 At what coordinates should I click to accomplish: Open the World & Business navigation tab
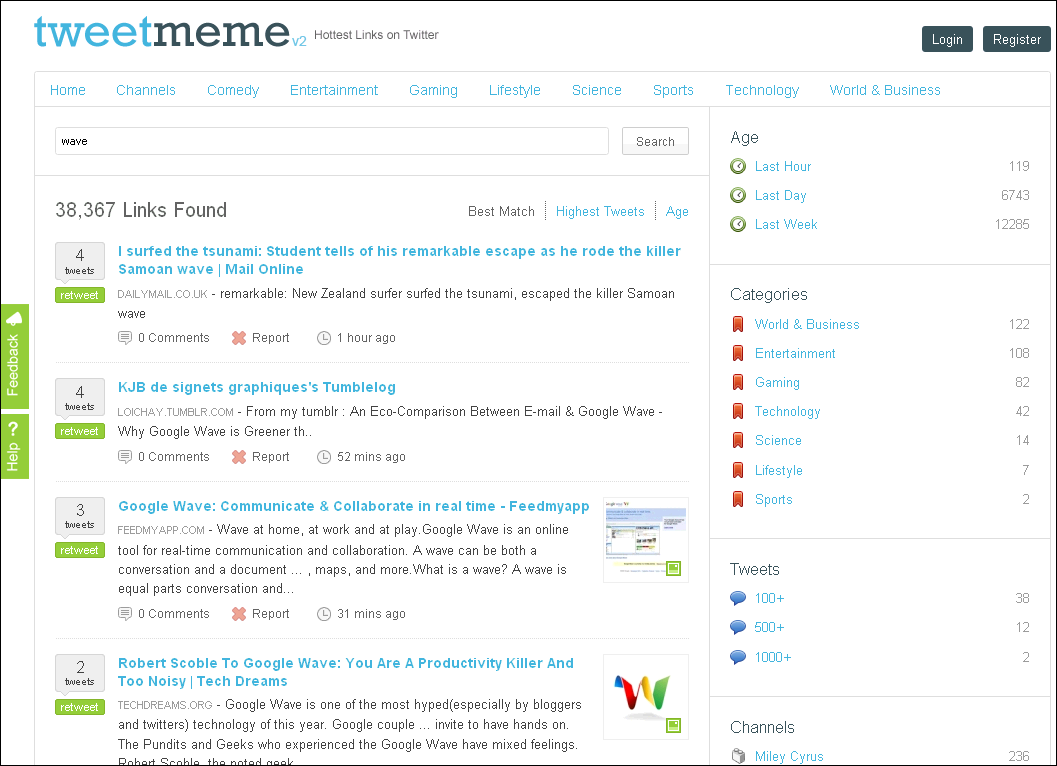884,90
